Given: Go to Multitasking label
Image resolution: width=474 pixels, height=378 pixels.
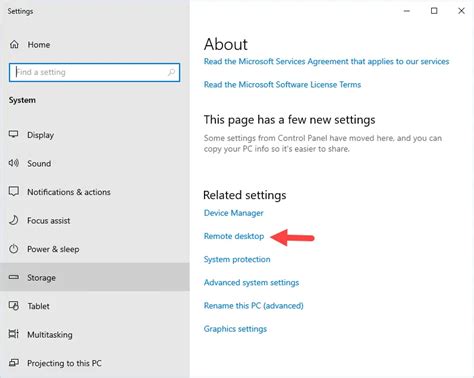Looking at the screenshot, I should (50, 335).
